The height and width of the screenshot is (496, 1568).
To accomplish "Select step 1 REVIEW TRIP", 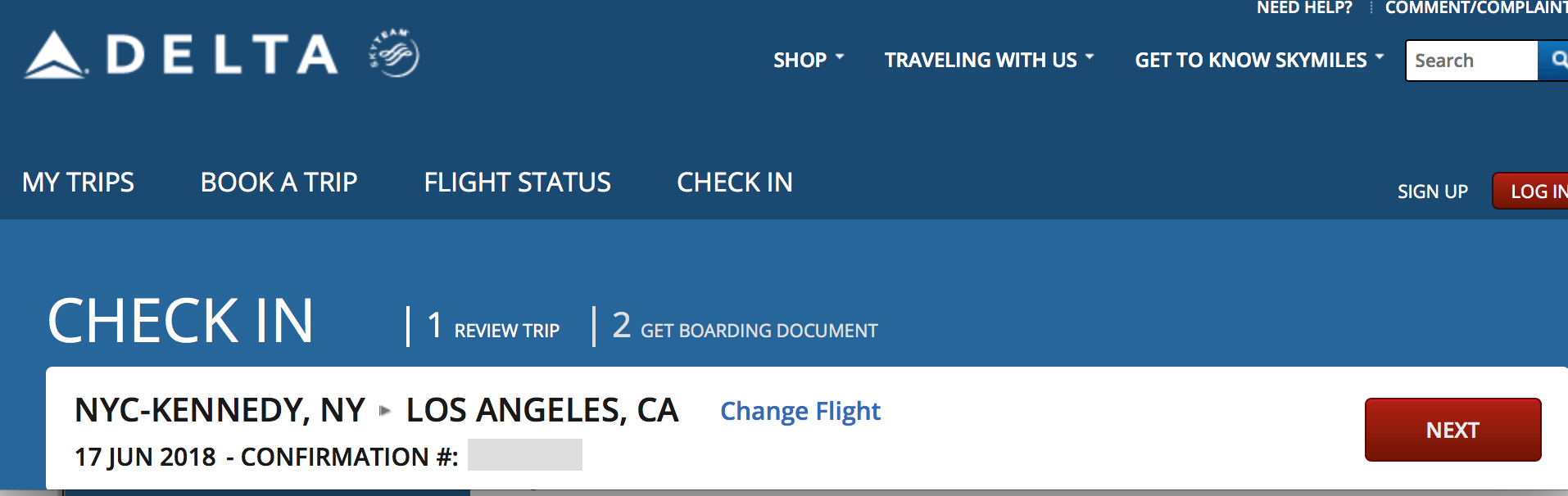I will pyautogui.click(x=493, y=327).
